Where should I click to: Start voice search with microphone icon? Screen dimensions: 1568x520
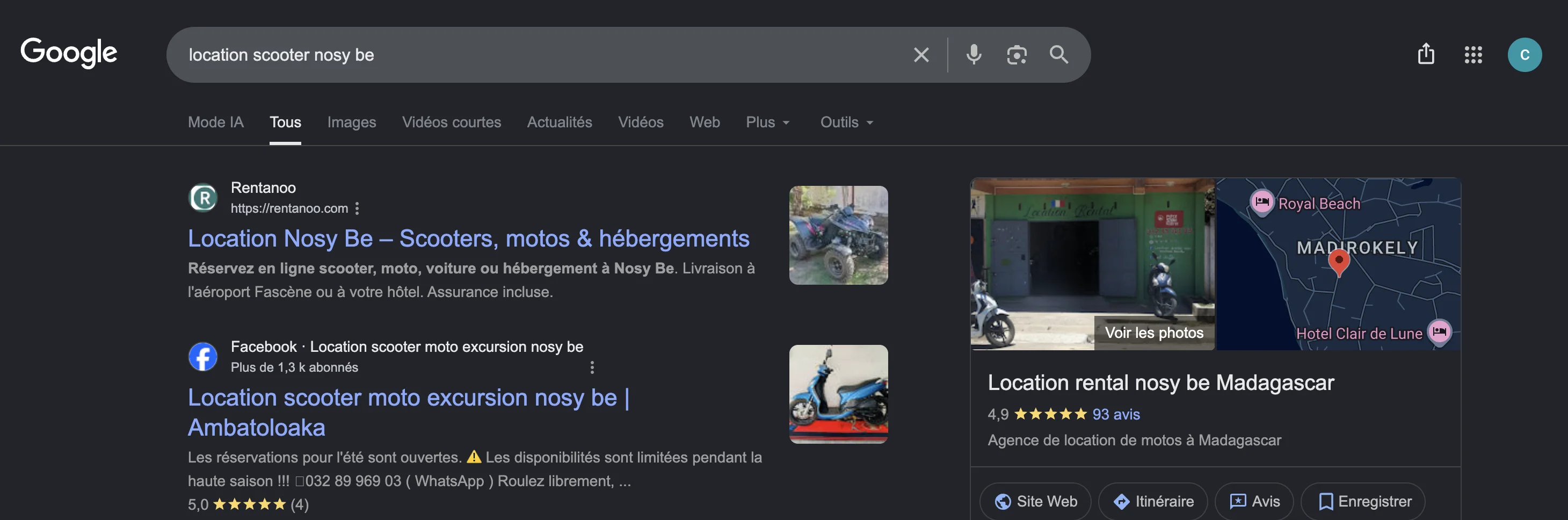[x=974, y=55]
